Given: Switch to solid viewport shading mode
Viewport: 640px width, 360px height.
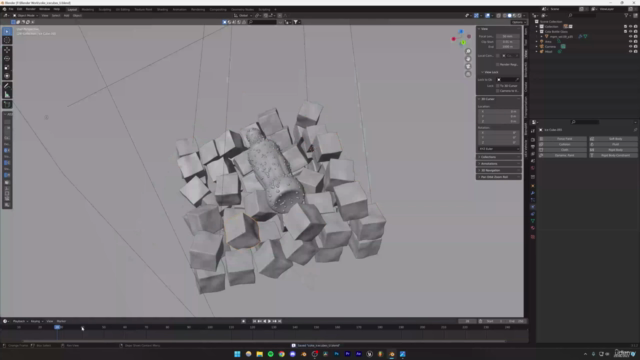Looking at the screenshot, I should coord(509,16).
